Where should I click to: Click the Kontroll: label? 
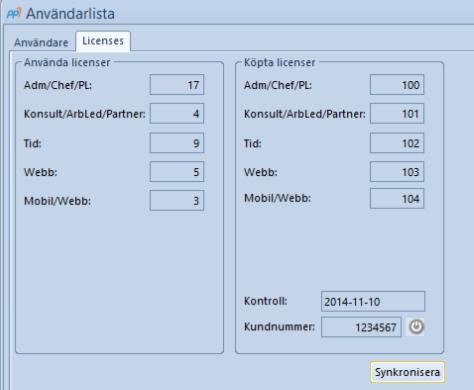coord(266,301)
